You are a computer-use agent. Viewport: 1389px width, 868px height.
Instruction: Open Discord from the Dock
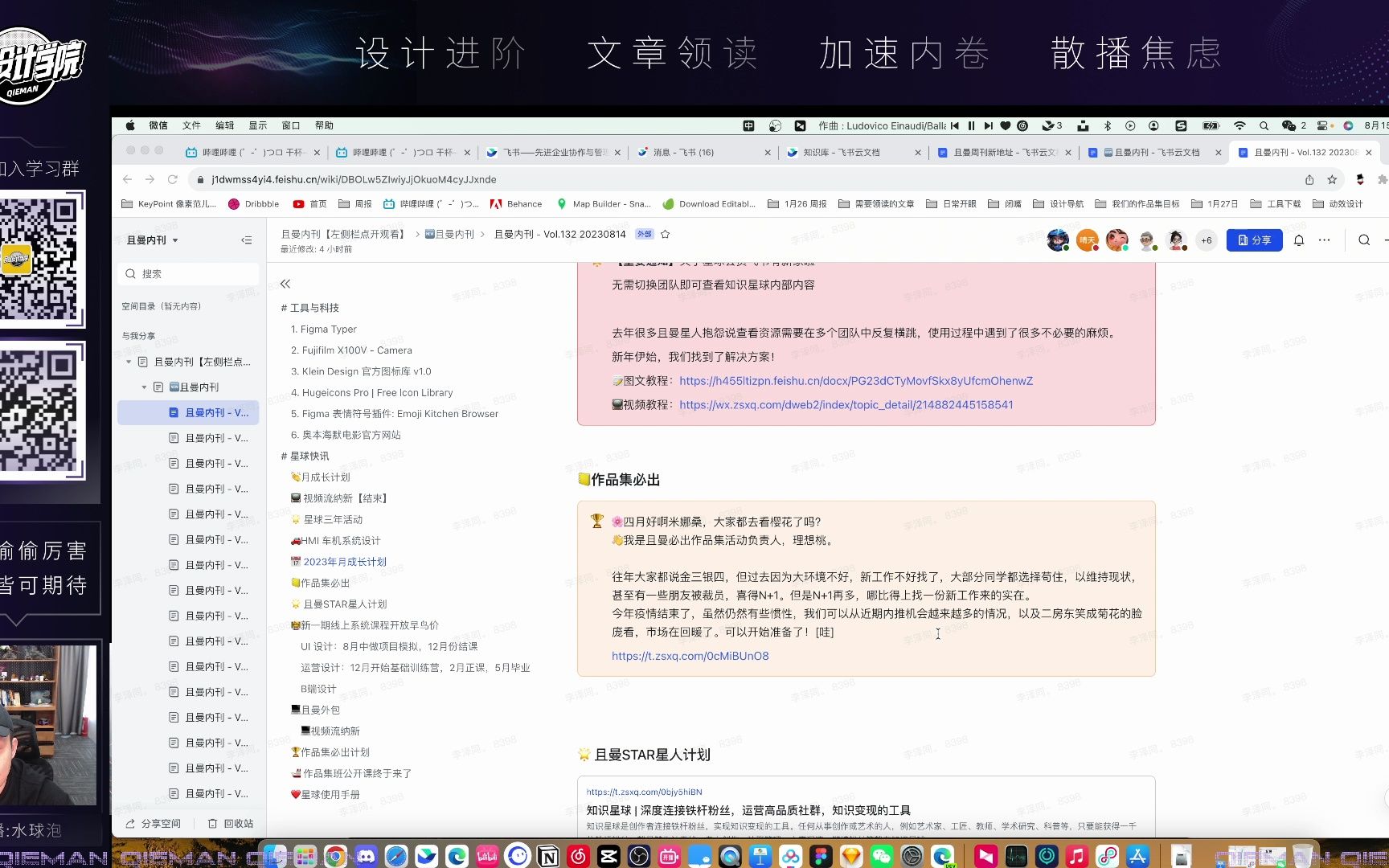366,856
